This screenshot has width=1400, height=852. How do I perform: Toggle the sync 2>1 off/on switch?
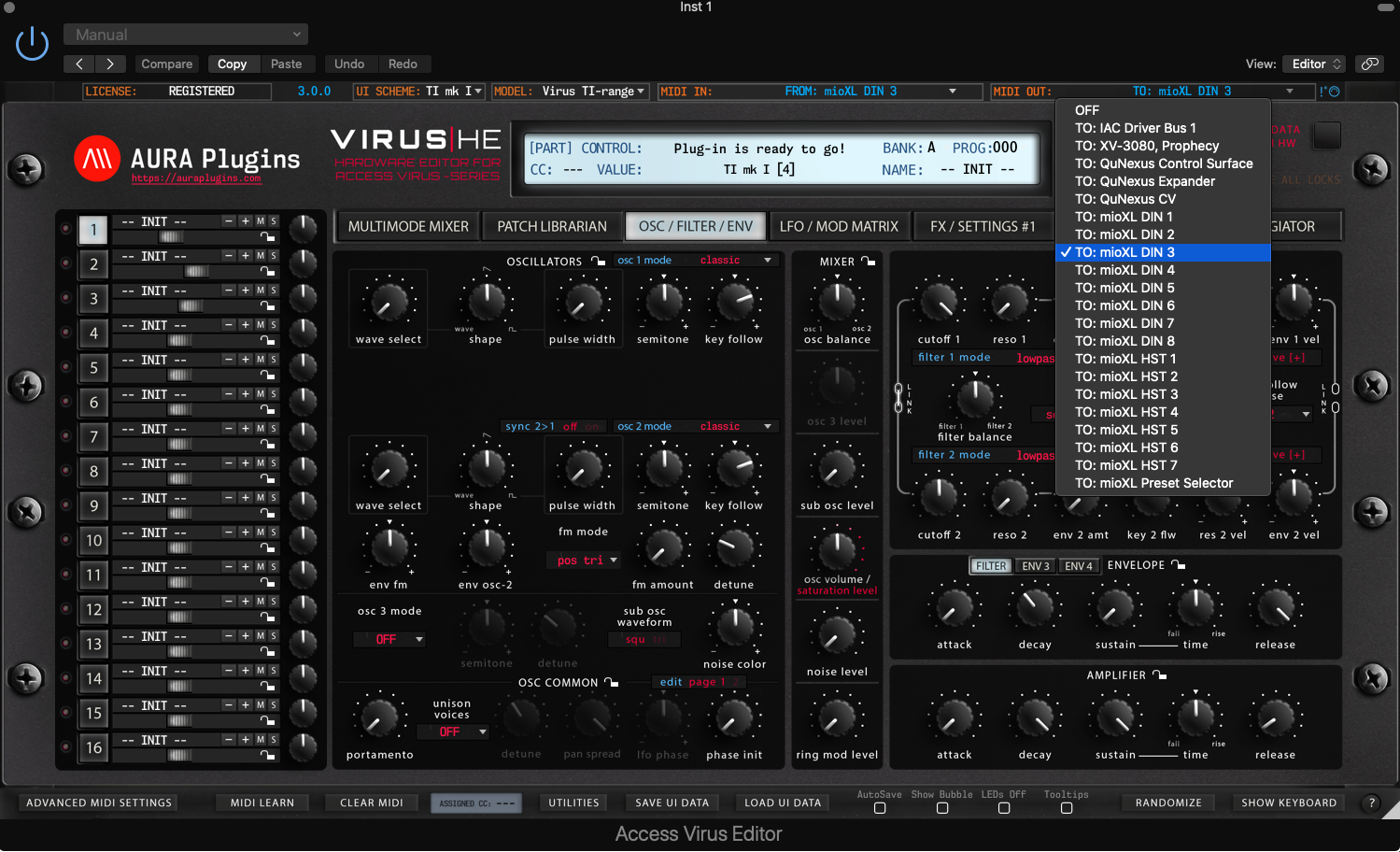coord(581,426)
